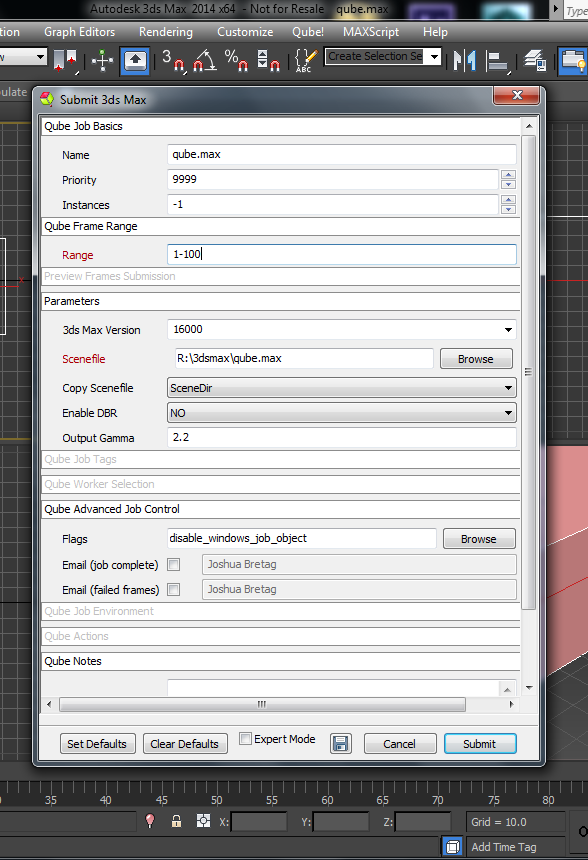This screenshot has height=860, width=588.
Task: Click the X coordinate input field
Action: point(259,822)
